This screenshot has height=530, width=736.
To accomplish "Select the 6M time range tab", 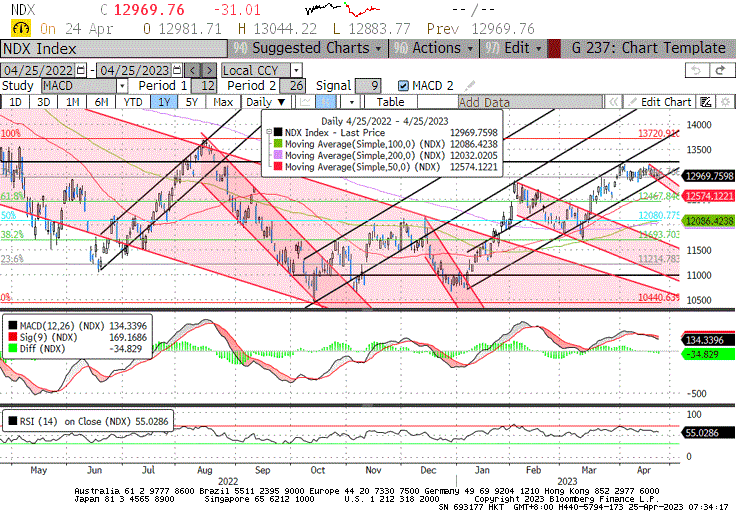I will coord(101,102).
